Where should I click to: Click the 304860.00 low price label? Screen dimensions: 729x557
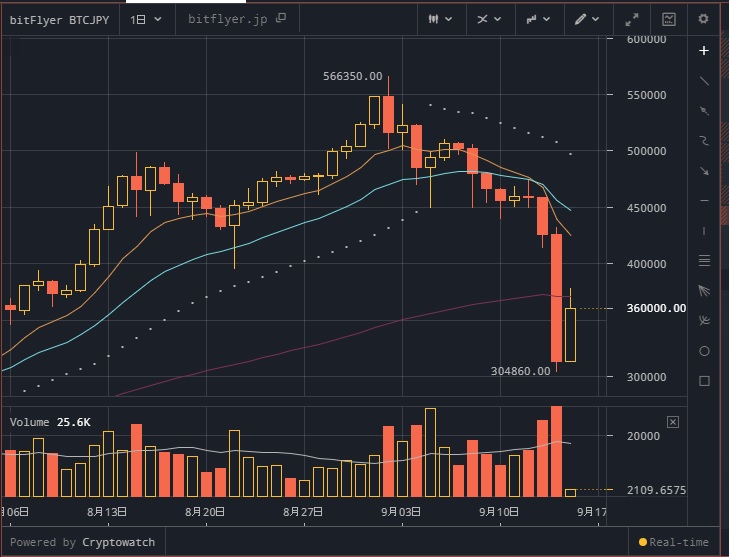click(520, 371)
